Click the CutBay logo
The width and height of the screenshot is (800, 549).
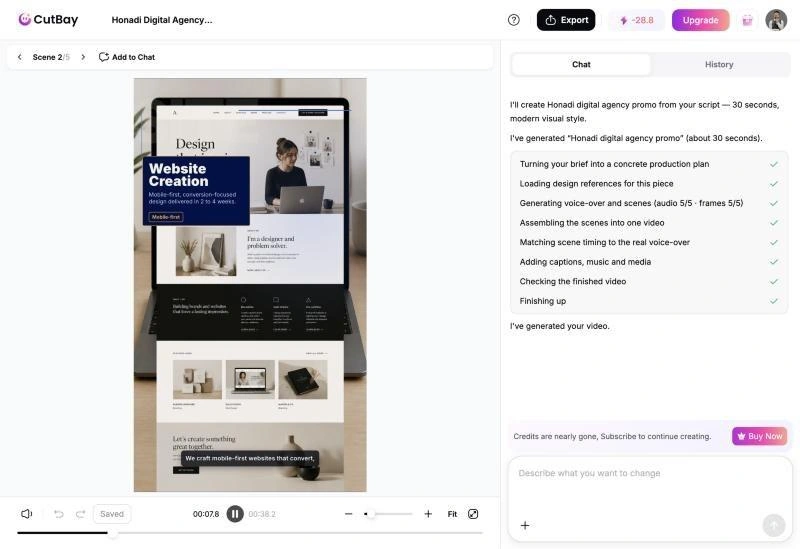[x=48, y=20]
